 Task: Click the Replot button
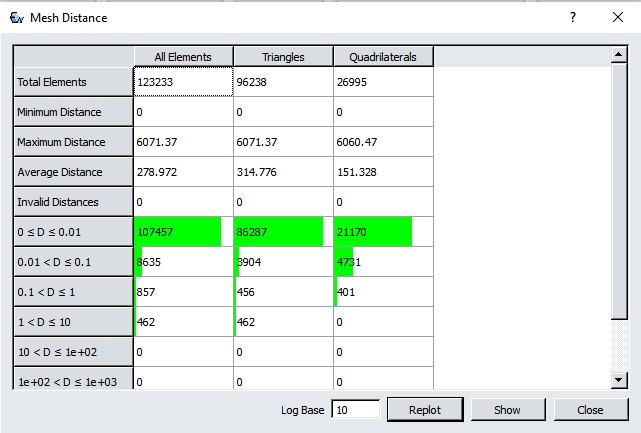coord(426,410)
